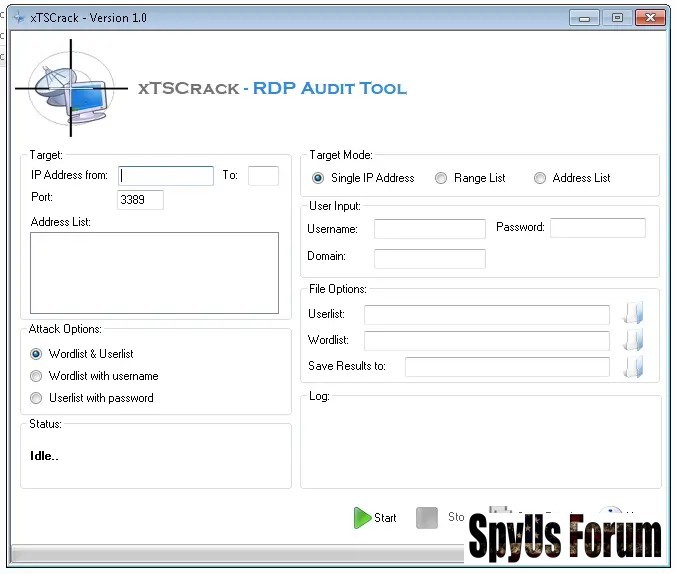Select the Single IP Address target mode
This screenshot has height=574, width=676.
tap(318, 178)
